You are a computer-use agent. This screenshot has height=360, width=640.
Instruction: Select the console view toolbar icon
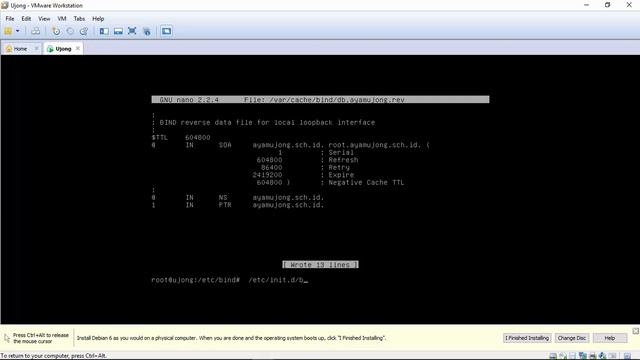click(166, 31)
